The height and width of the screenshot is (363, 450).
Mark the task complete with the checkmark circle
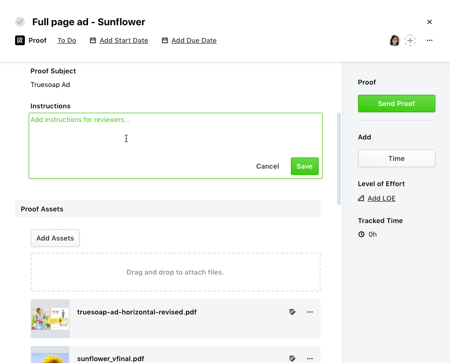(x=20, y=22)
